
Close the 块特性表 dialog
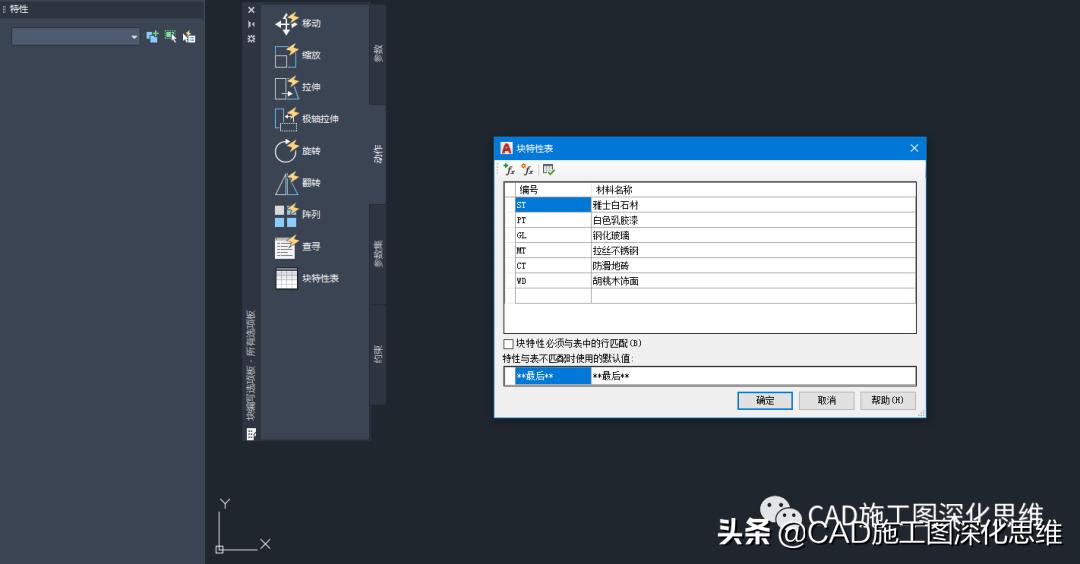(x=914, y=148)
